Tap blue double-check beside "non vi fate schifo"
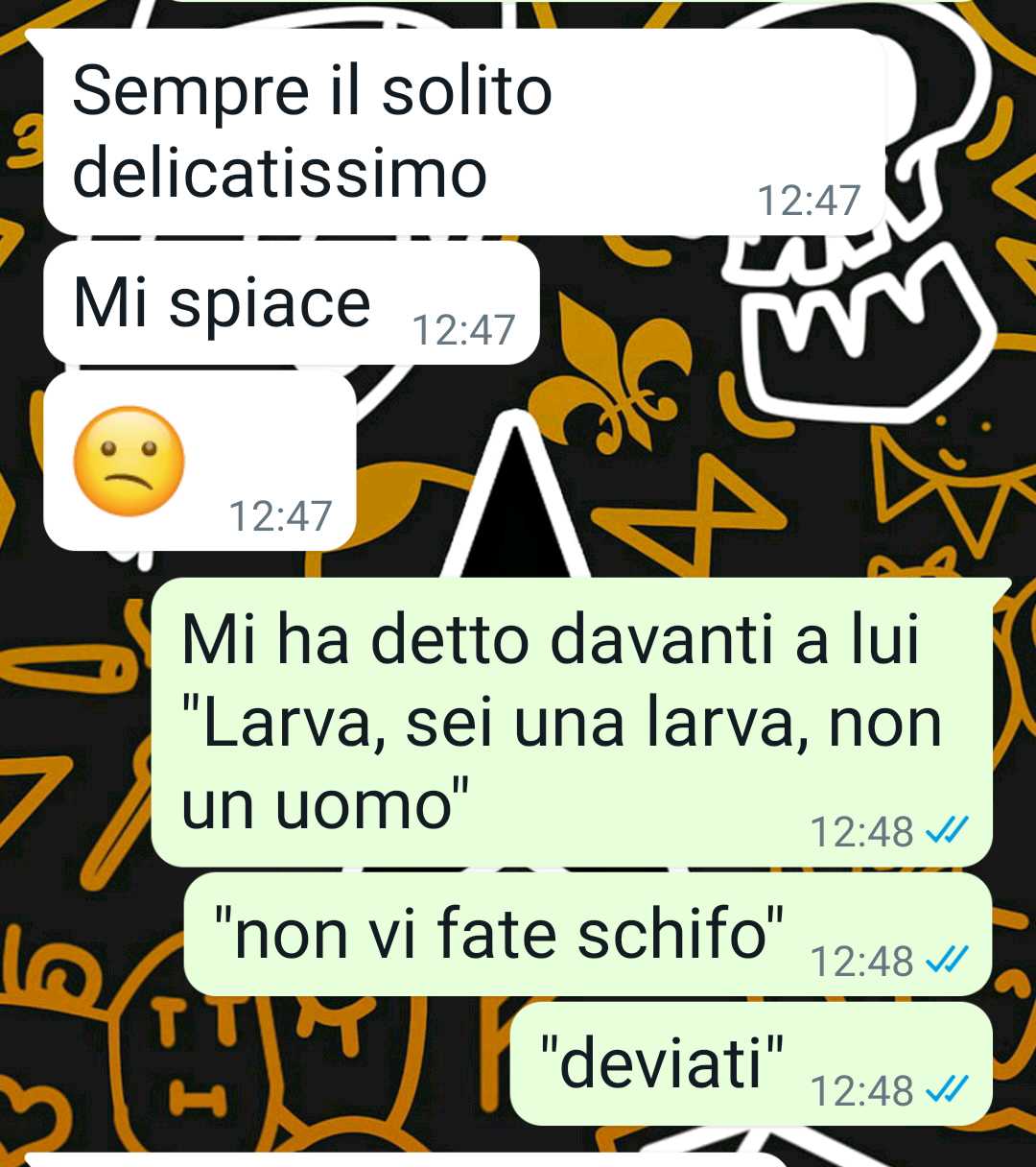1036x1167 pixels. click(947, 959)
